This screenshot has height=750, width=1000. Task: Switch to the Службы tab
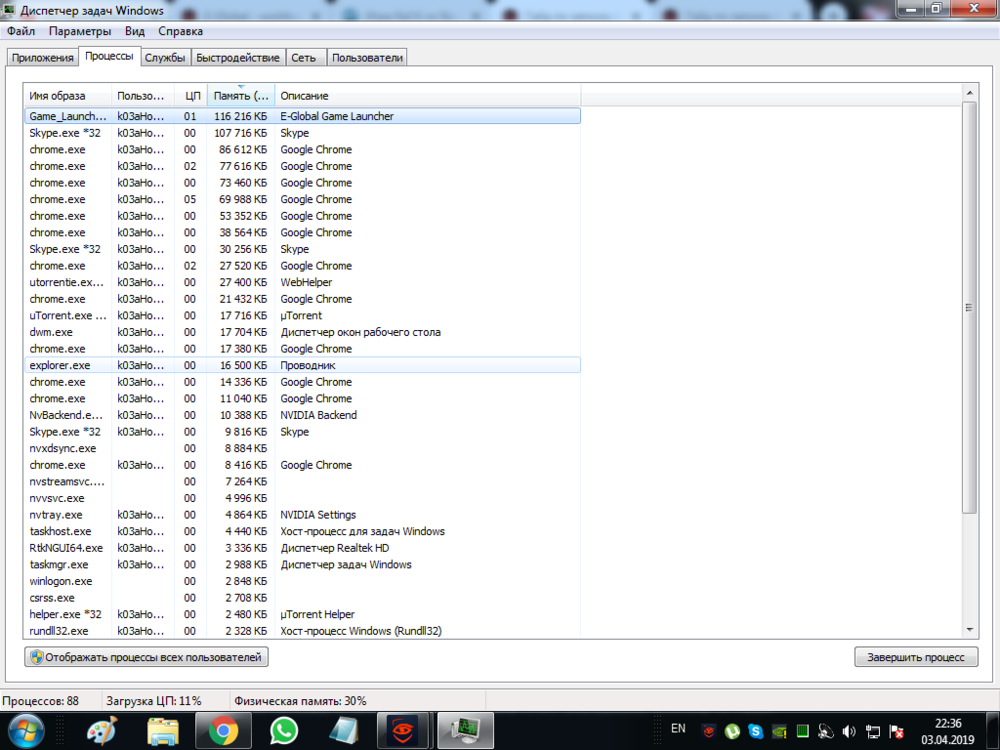pos(165,58)
